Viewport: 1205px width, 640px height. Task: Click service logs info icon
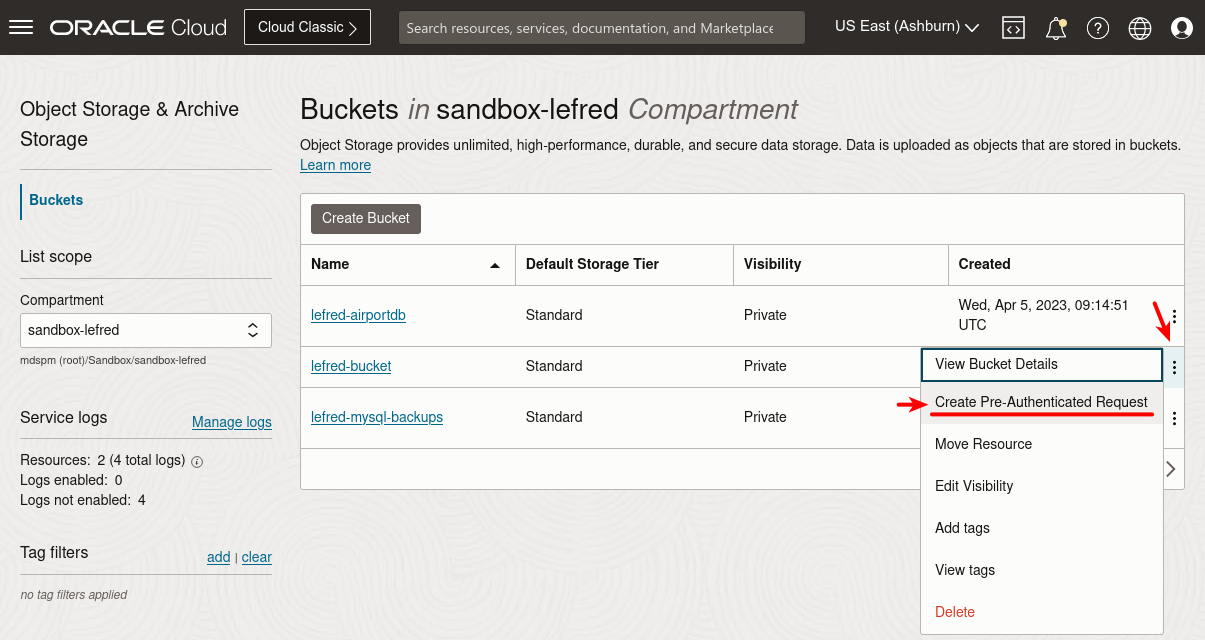pos(197,462)
